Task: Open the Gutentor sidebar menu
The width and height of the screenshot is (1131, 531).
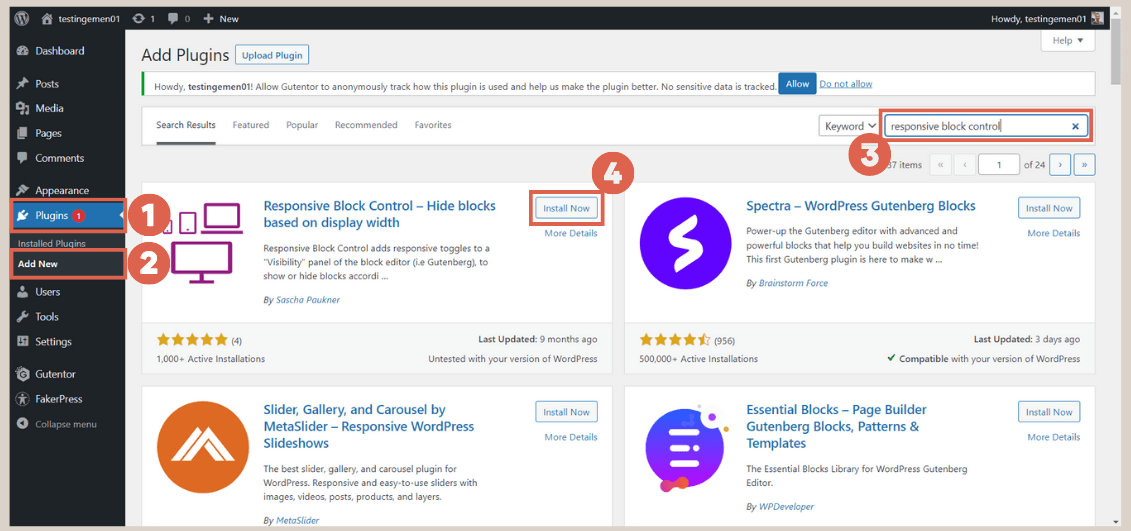Action: click(x=55, y=374)
